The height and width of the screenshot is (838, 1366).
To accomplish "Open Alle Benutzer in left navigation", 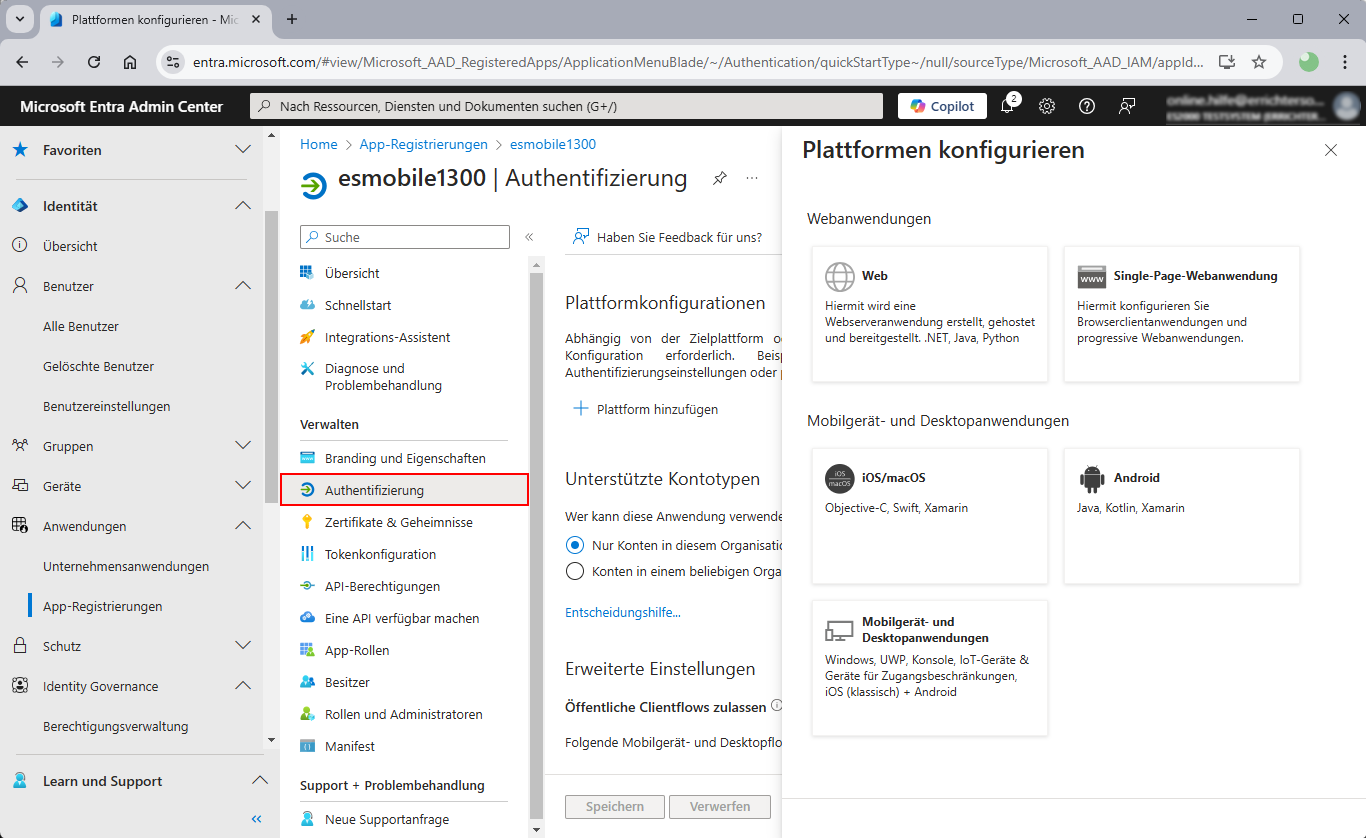I will pos(81,326).
